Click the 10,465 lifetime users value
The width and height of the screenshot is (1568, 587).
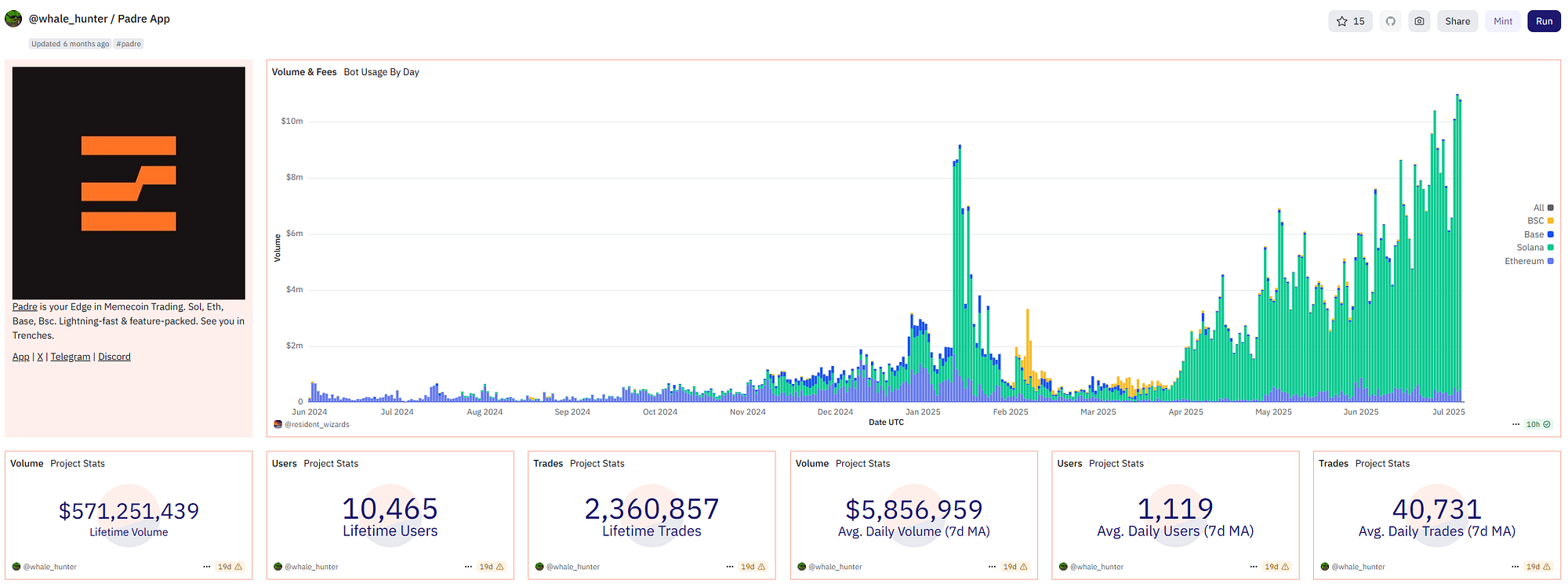[x=390, y=509]
